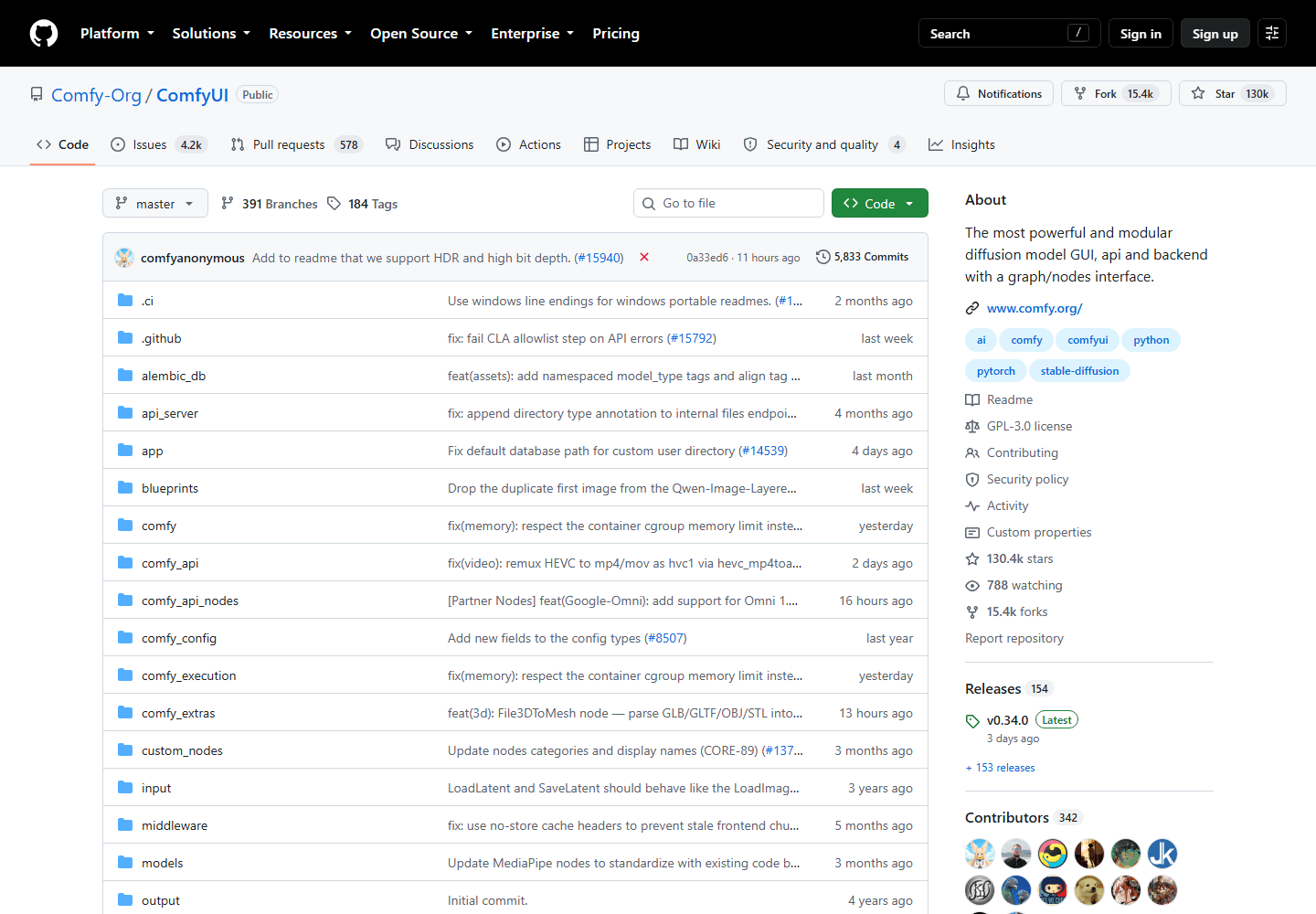1316x914 pixels.
Task: Click the star icon beside 130.4k stars
Action: coord(972,558)
